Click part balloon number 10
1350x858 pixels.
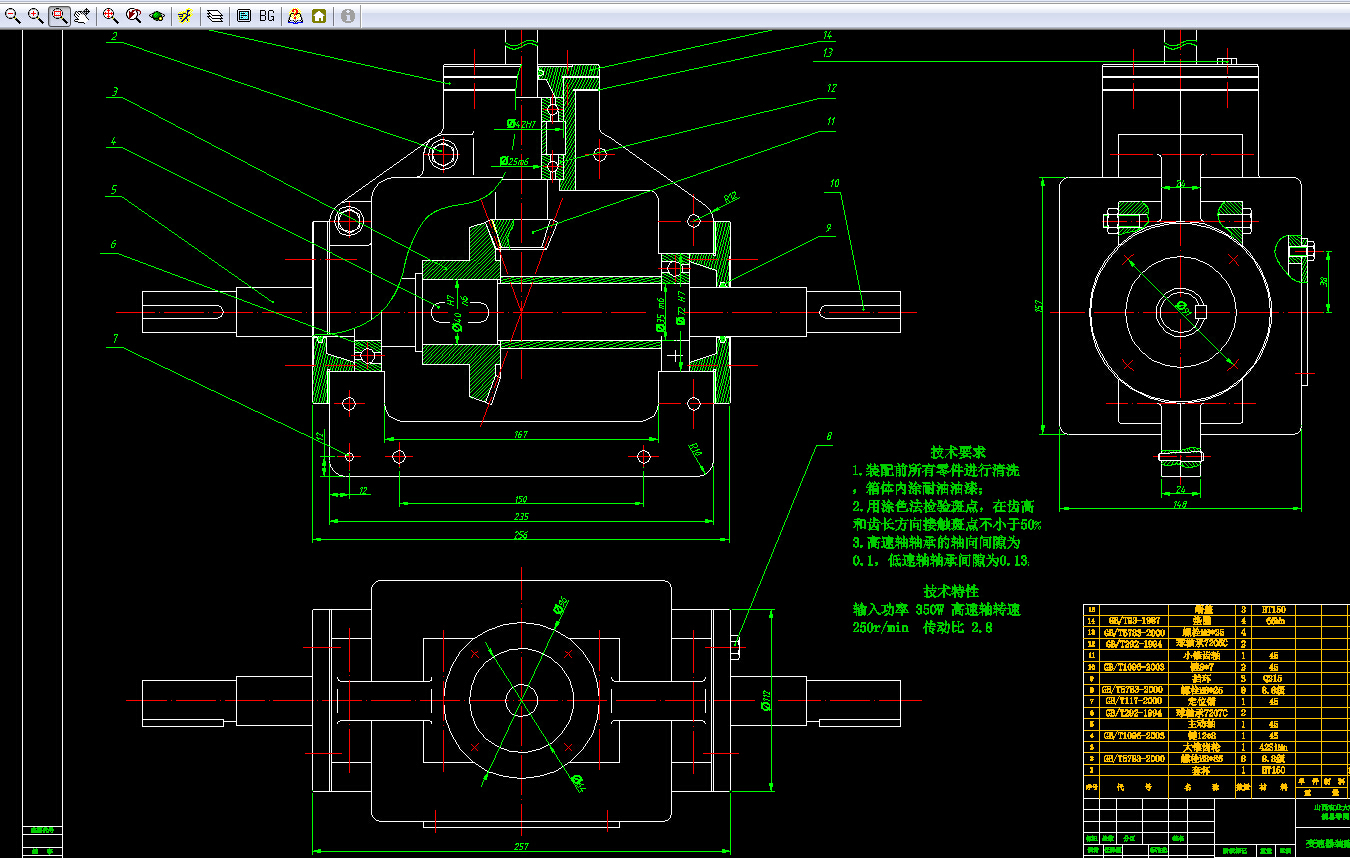coord(835,183)
